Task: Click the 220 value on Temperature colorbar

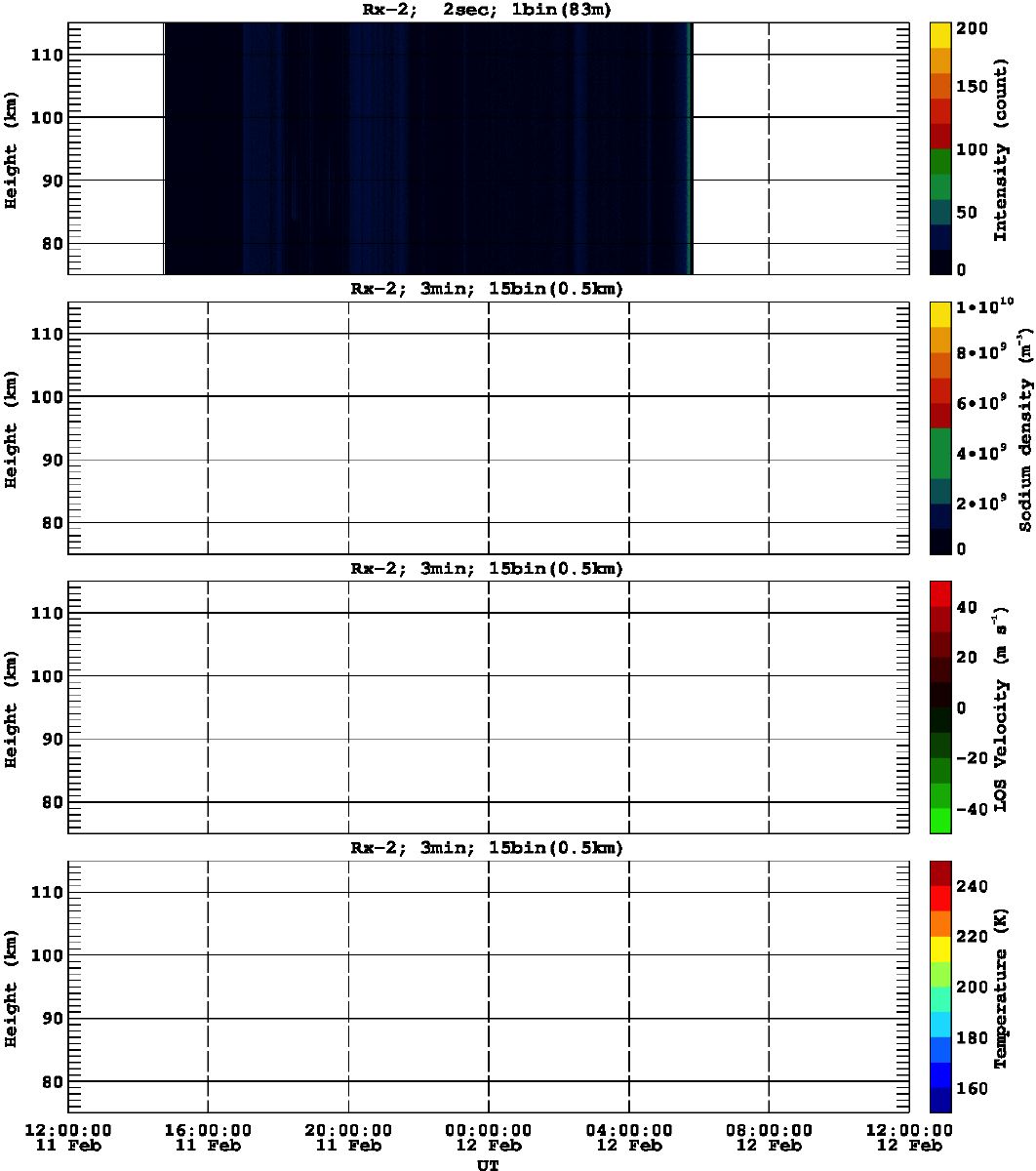Action: [x=973, y=937]
